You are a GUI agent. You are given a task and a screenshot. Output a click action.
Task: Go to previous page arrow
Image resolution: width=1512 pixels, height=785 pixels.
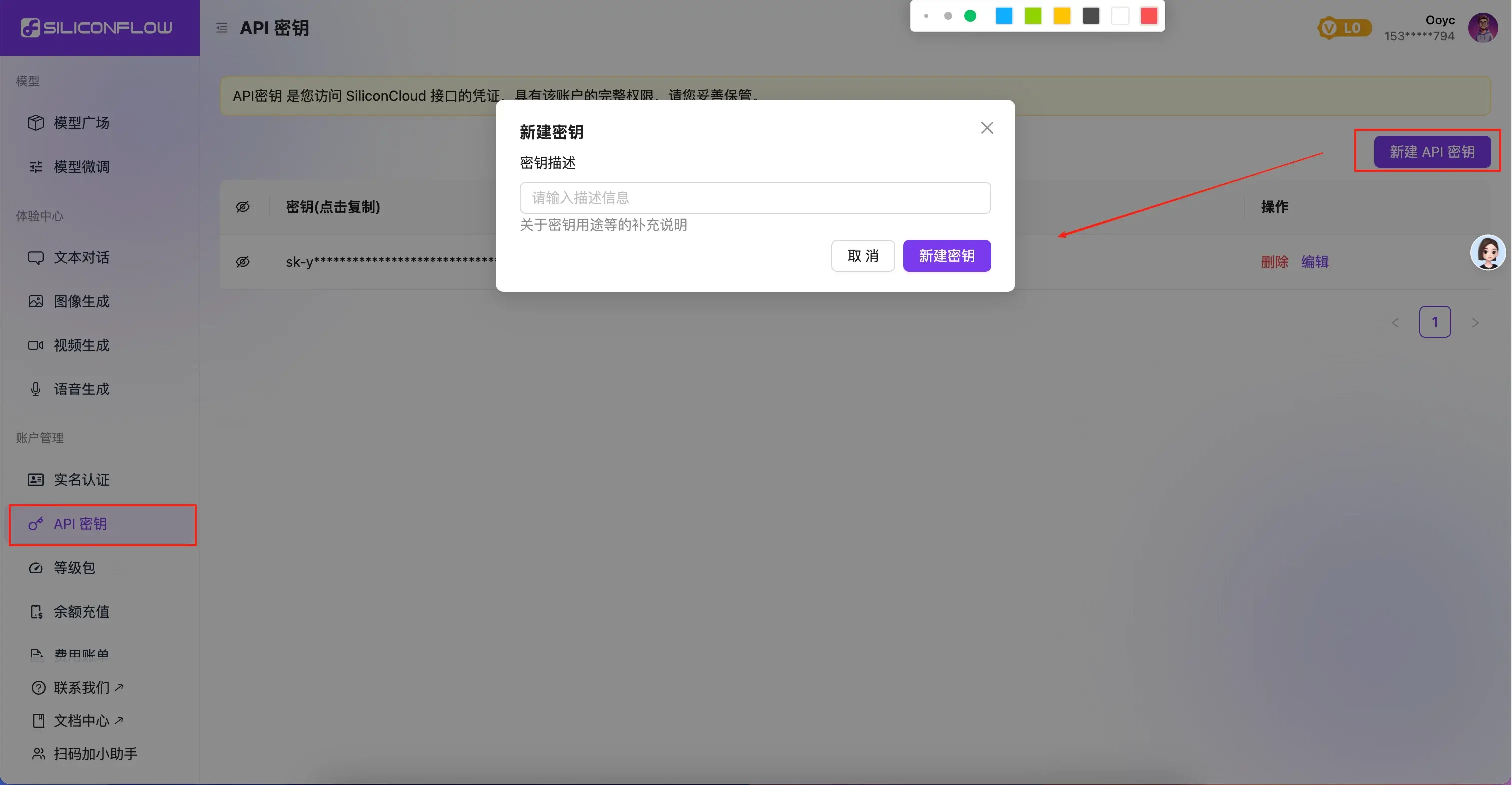click(x=1395, y=322)
